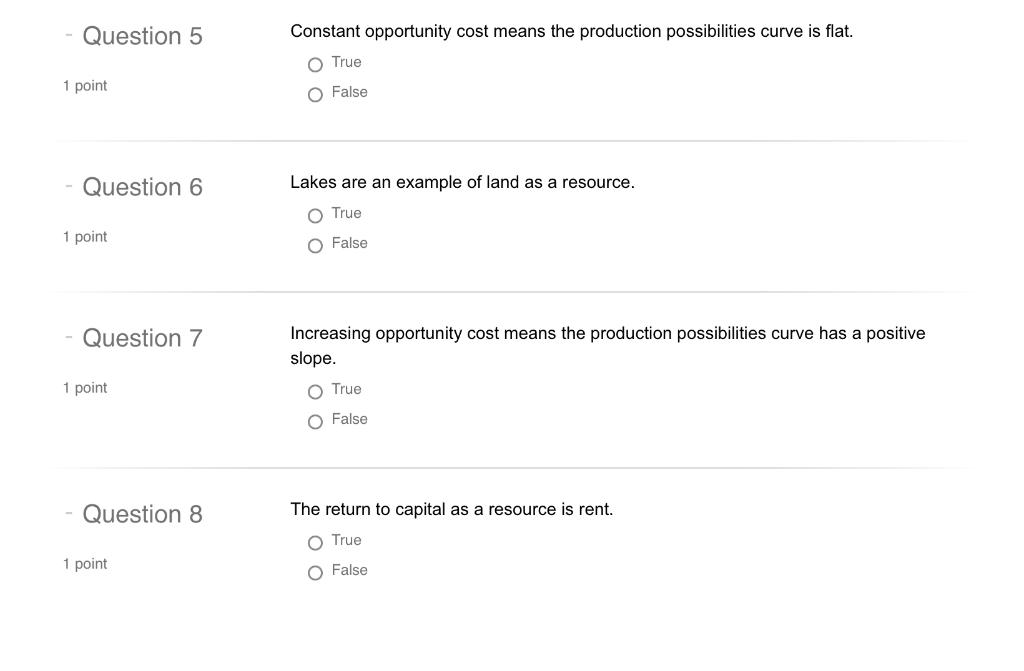Image resolution: width=1024 pixels, height=671 pixels.
Task: Click the Question 5 heading
Action: click(x=142, y=36)
